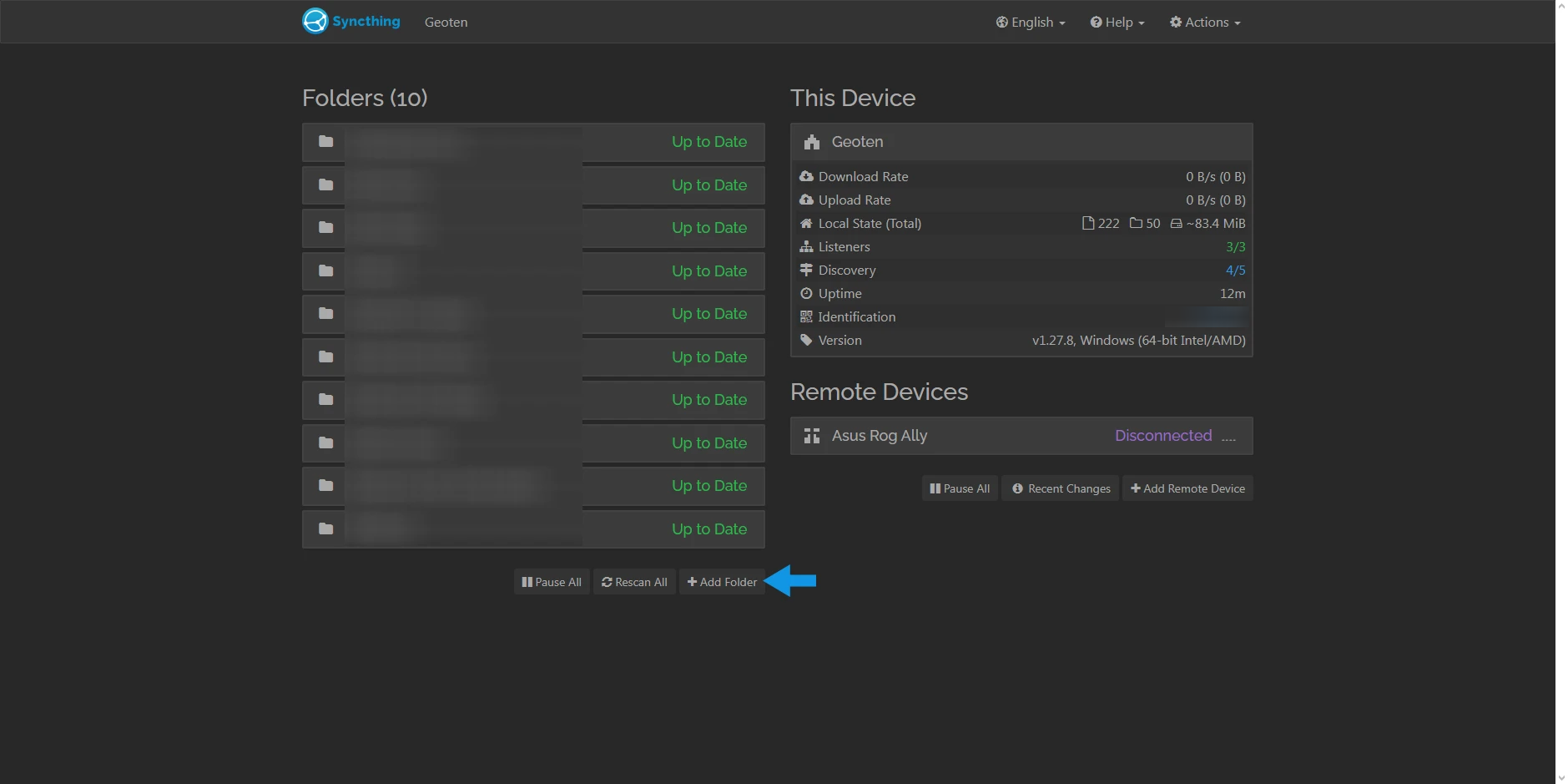Image resolution: width=1568 pixels, height=784 pixels.
Task: Click the Recent Changes button
Action: [x=1060, y=488]
